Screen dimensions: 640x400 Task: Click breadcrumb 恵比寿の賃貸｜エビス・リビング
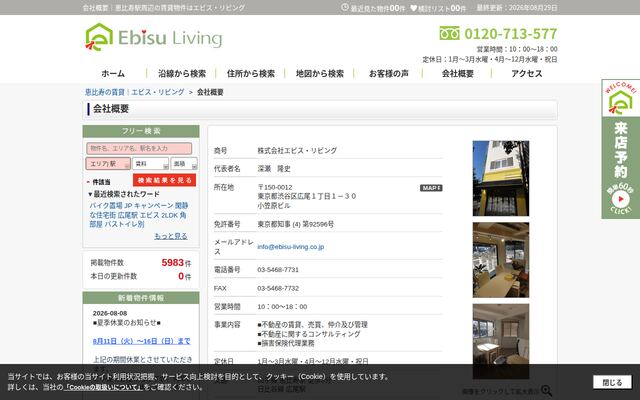(135, 92)
